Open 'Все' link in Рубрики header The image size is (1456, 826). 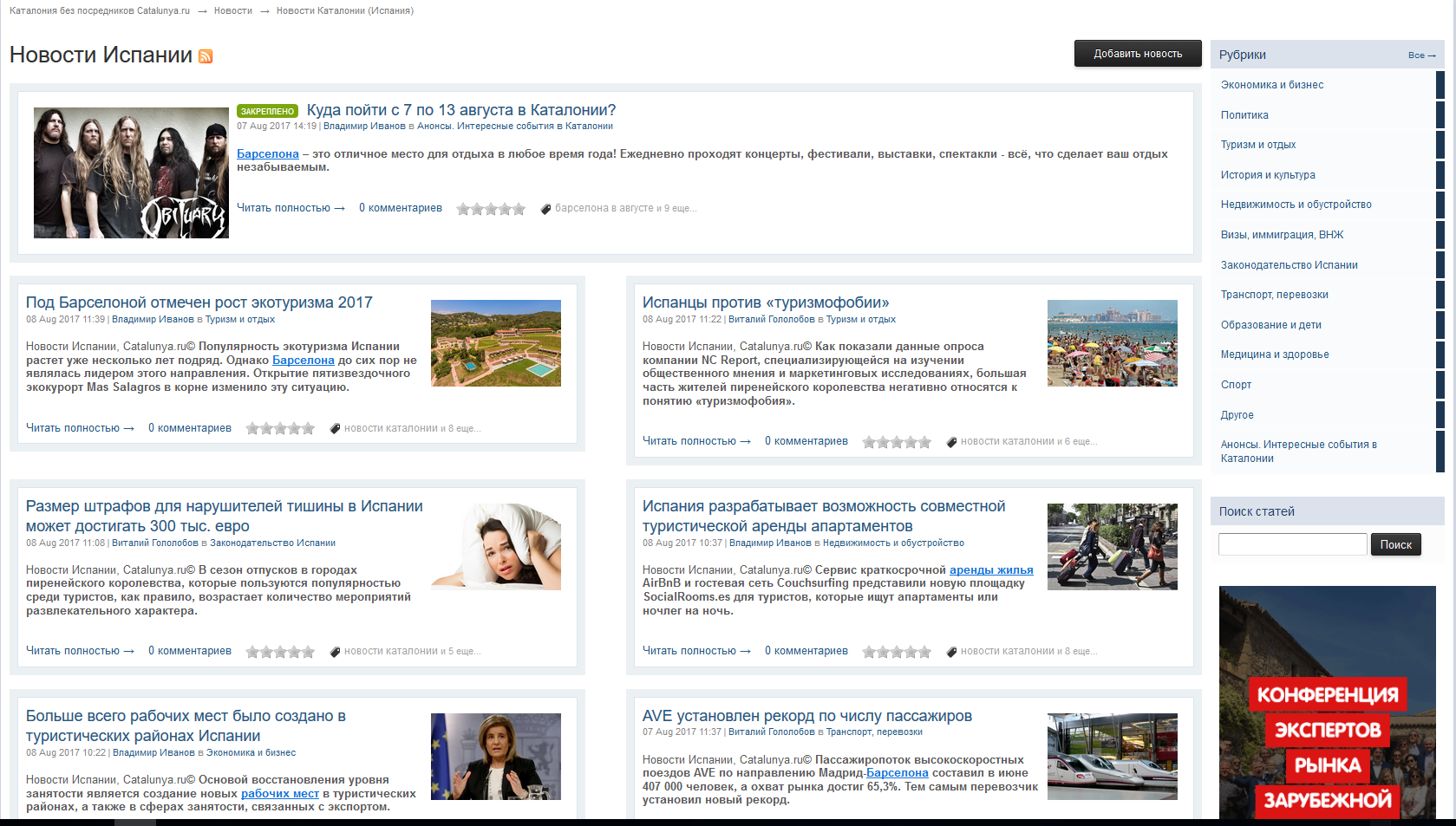click(x=1421, y=55)
